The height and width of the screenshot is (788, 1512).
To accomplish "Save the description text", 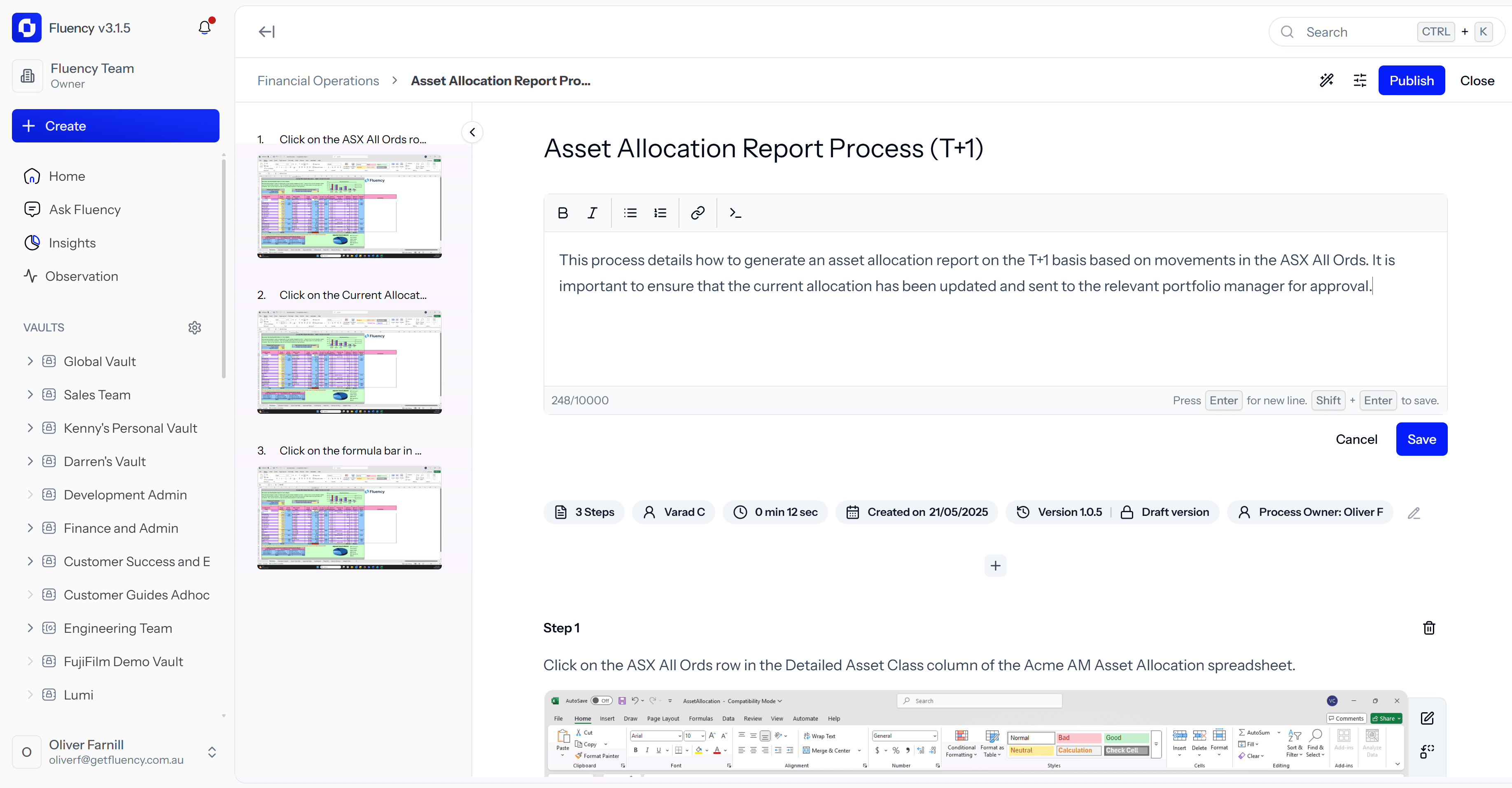I will point(1421,439).
